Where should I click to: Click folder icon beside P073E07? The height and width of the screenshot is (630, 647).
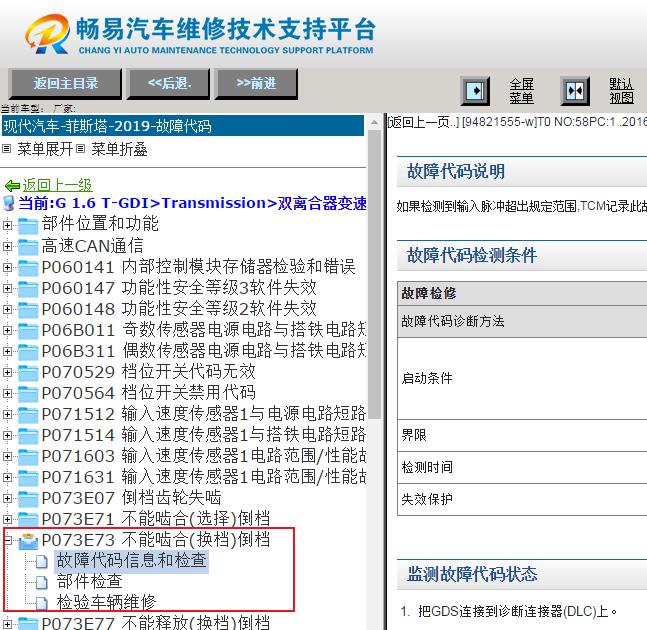28,499
